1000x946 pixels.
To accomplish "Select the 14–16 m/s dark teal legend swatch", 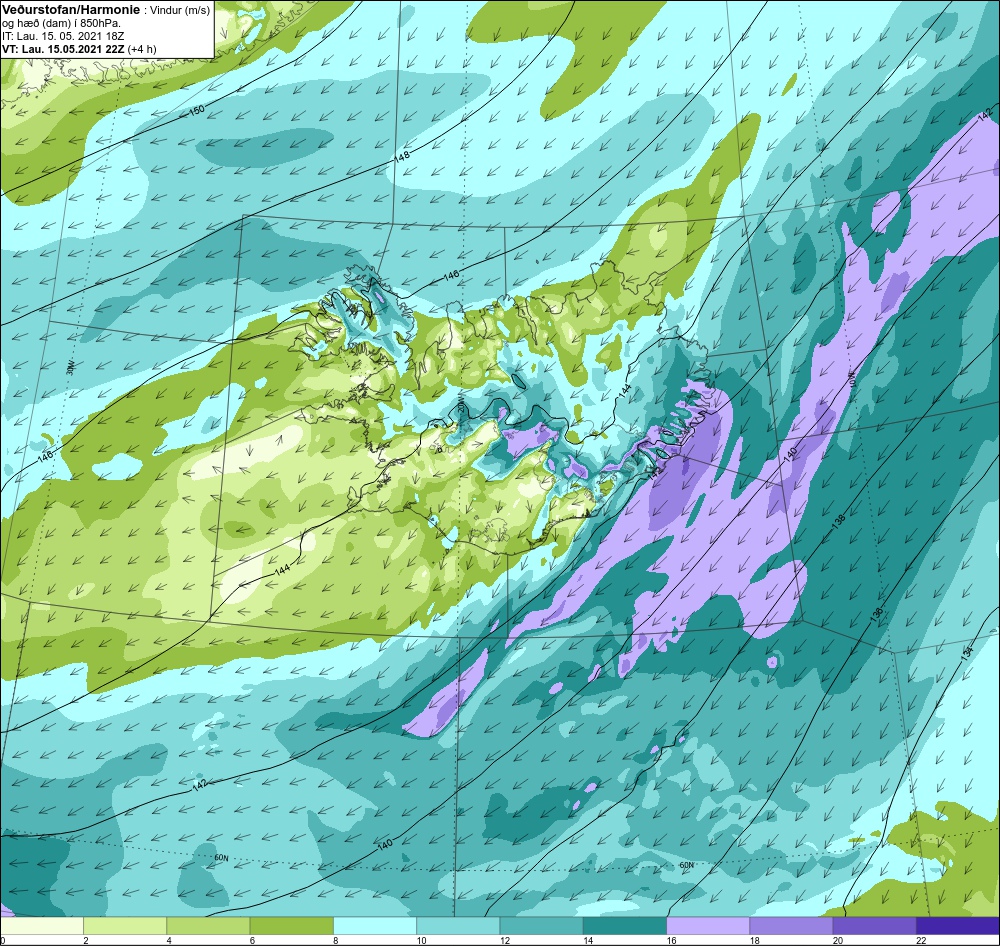I will (x=625, y=925).
